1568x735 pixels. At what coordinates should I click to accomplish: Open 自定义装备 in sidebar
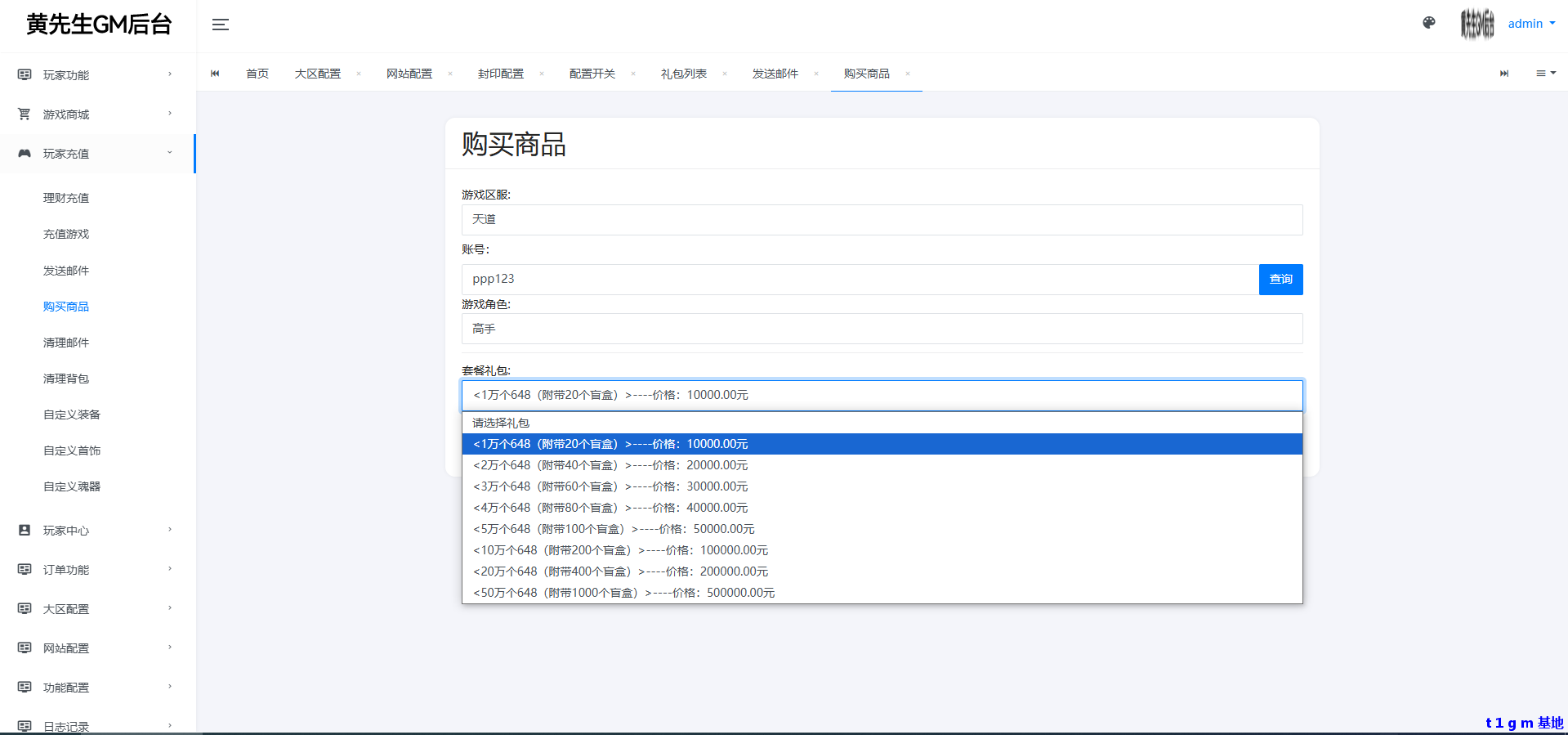pos(72,415)
